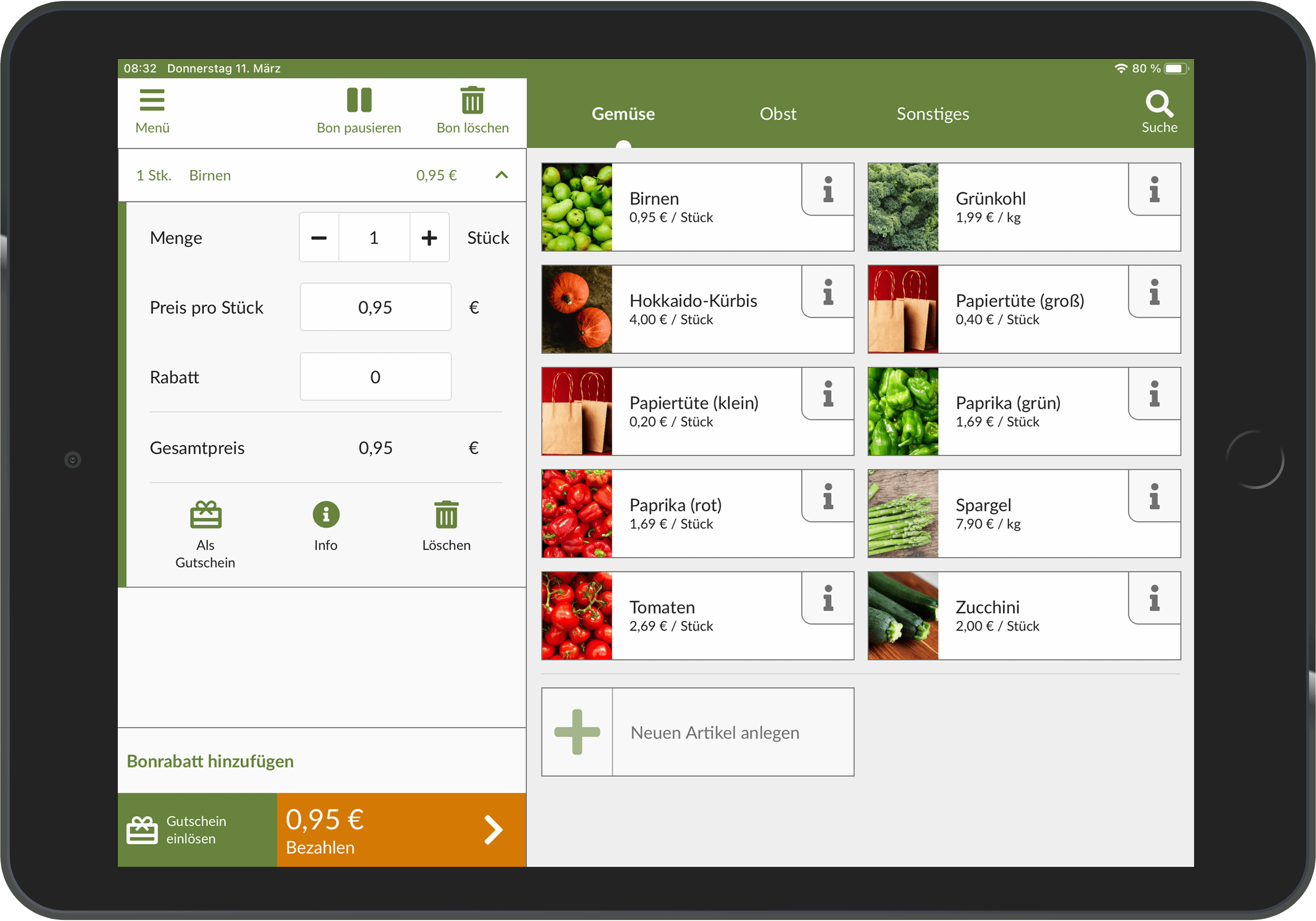Add Grünkohl to the receipt
The image size is (1316, 921).
click(1024, 207)
